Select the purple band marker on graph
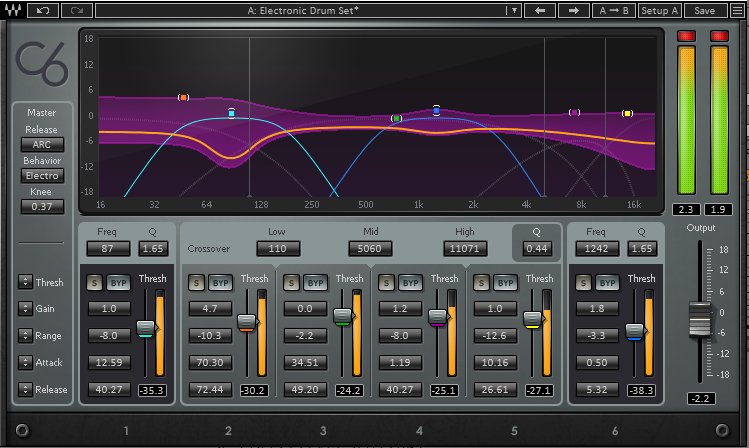 point(574,112)
